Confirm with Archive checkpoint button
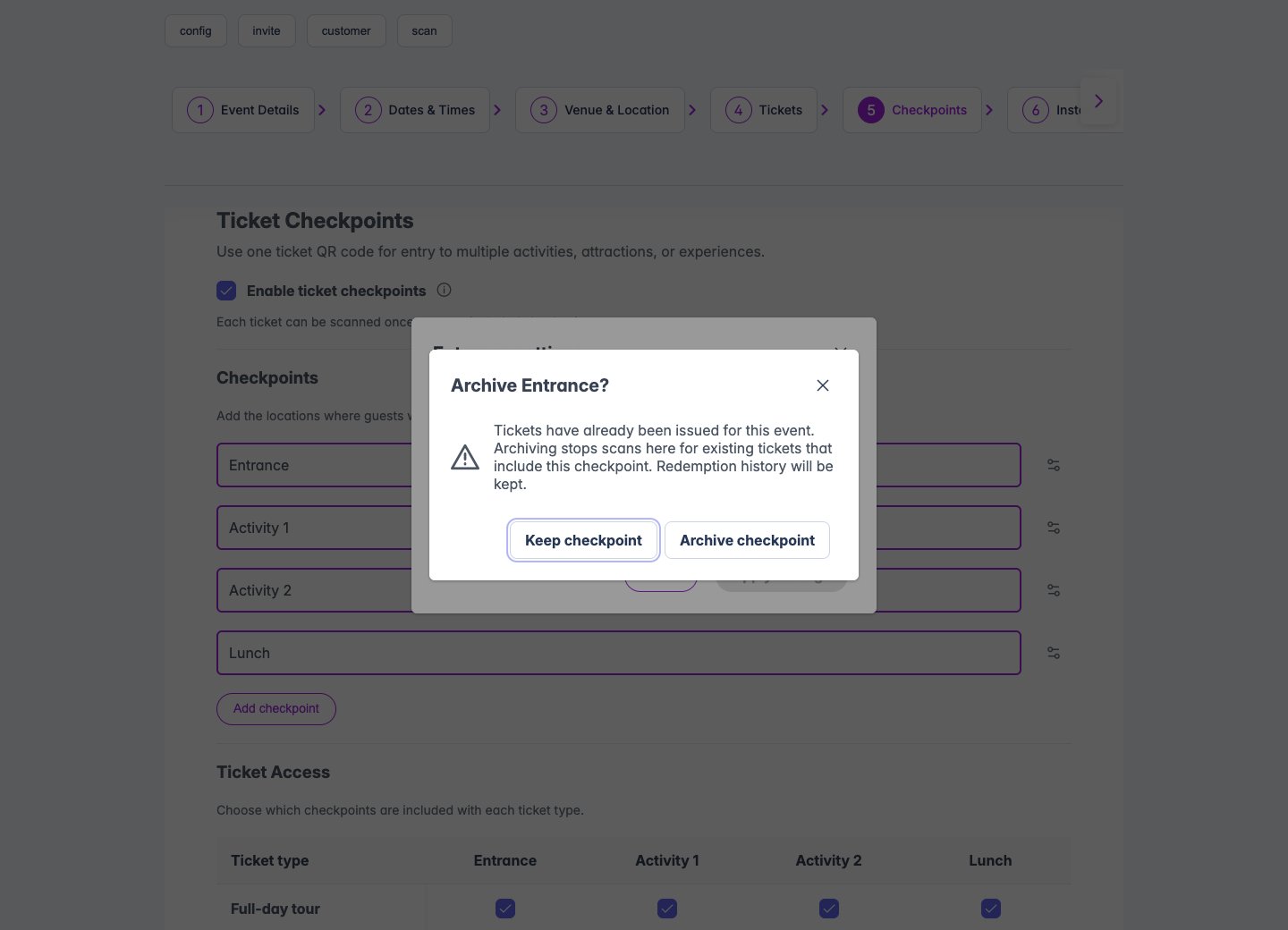 click(747, 540)
